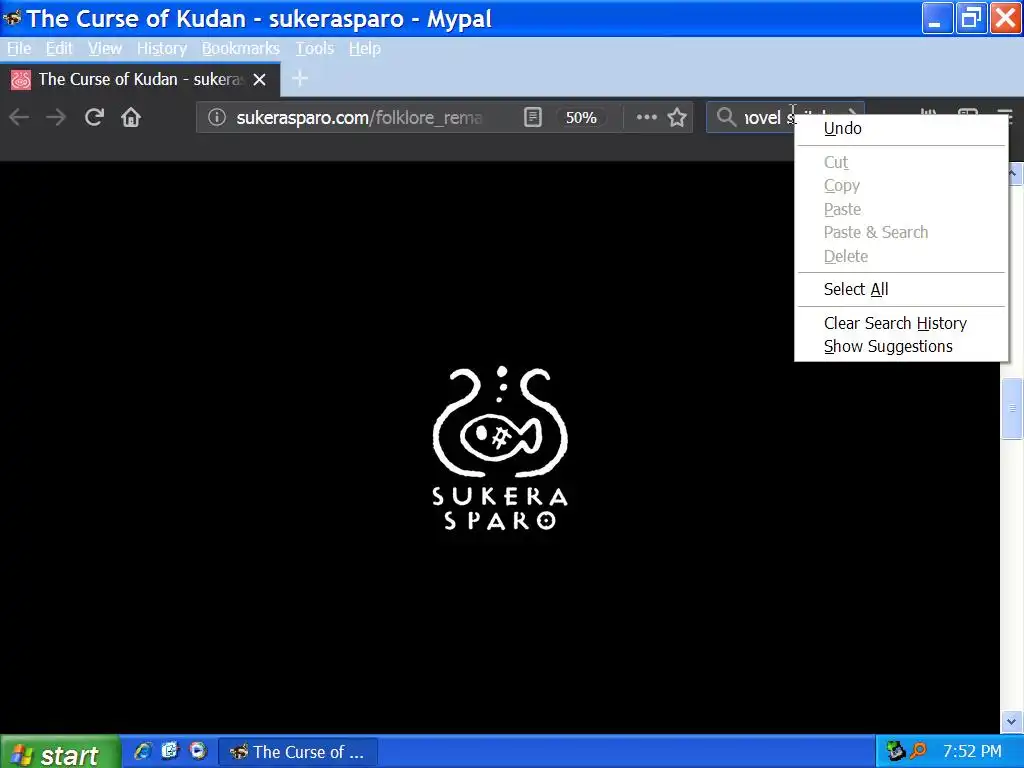Open the Windows Start menu

(60, 752)
